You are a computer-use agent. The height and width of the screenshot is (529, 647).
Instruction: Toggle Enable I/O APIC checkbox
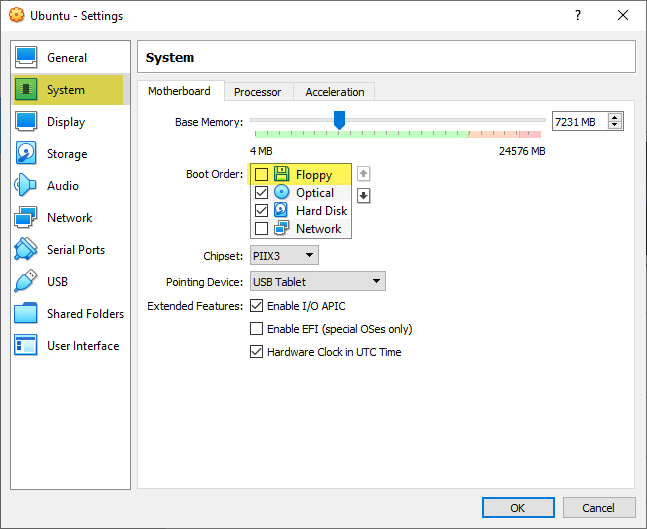click(257, 306)
